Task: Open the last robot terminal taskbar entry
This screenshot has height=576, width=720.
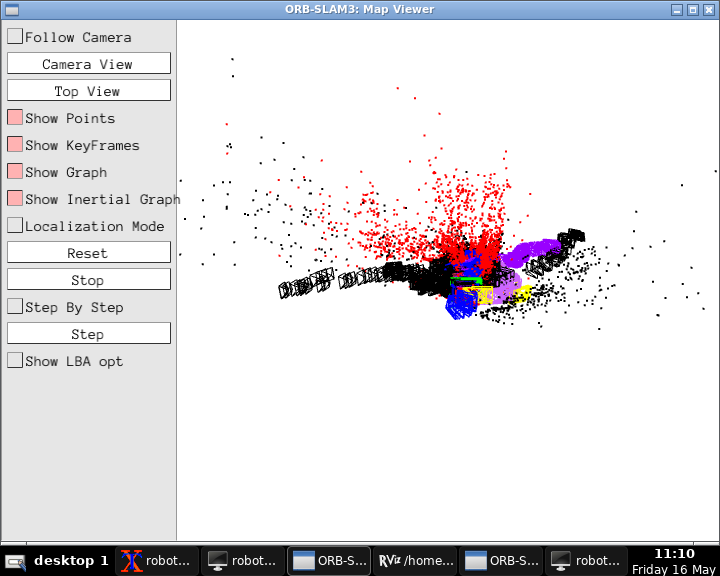Action: coord(587,561)
